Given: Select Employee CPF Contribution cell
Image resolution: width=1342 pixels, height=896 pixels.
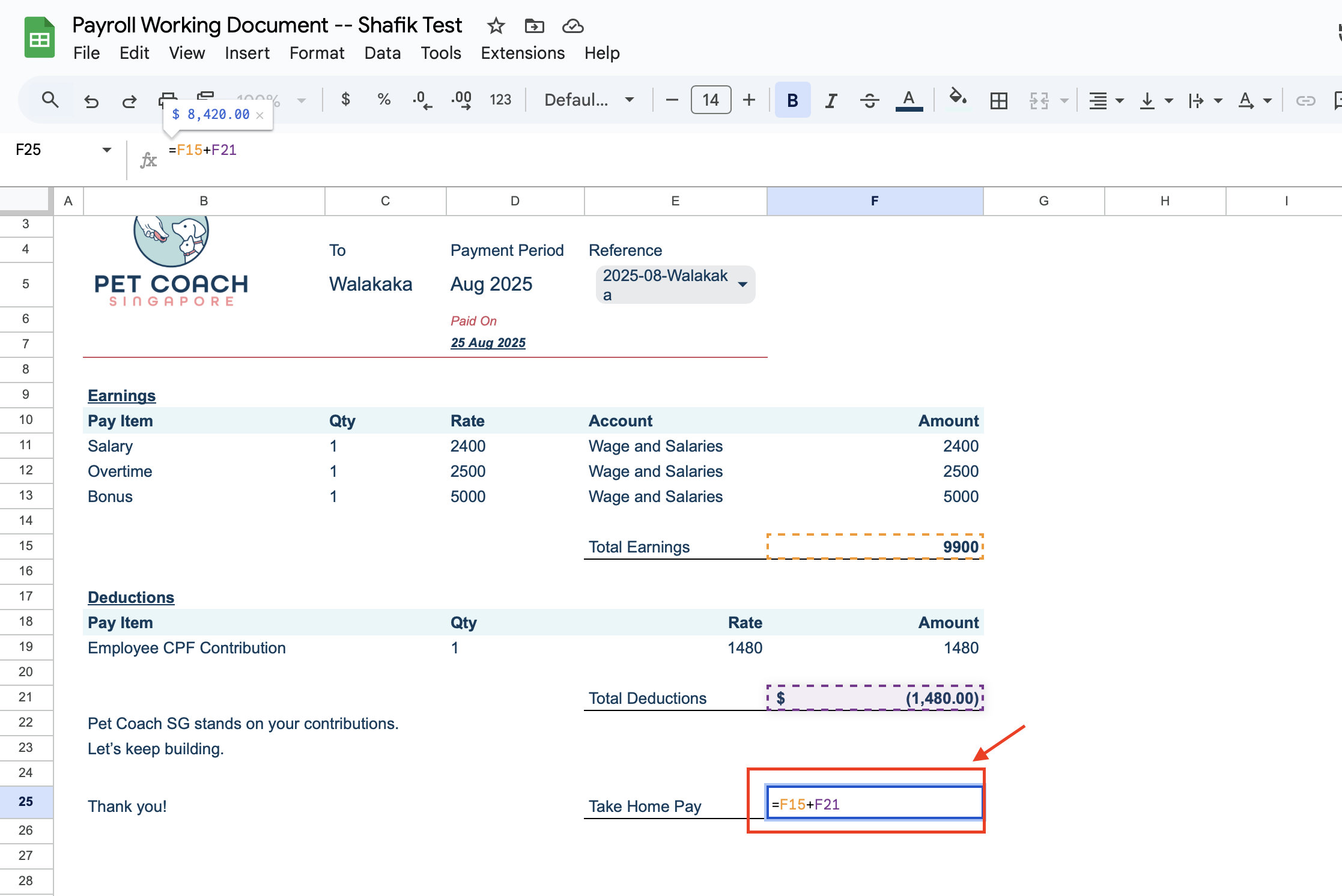Looking at the screenshot, I should [204, 648].
